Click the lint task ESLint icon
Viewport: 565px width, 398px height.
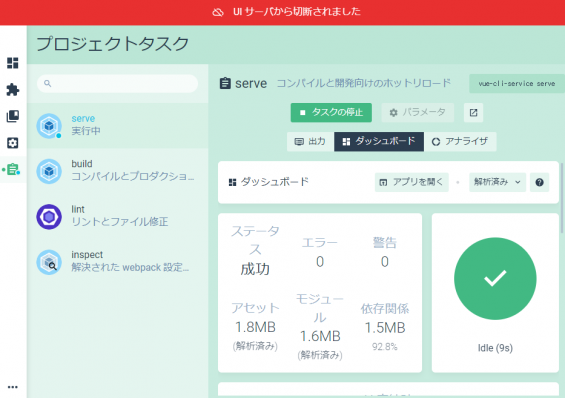point(49,217)
